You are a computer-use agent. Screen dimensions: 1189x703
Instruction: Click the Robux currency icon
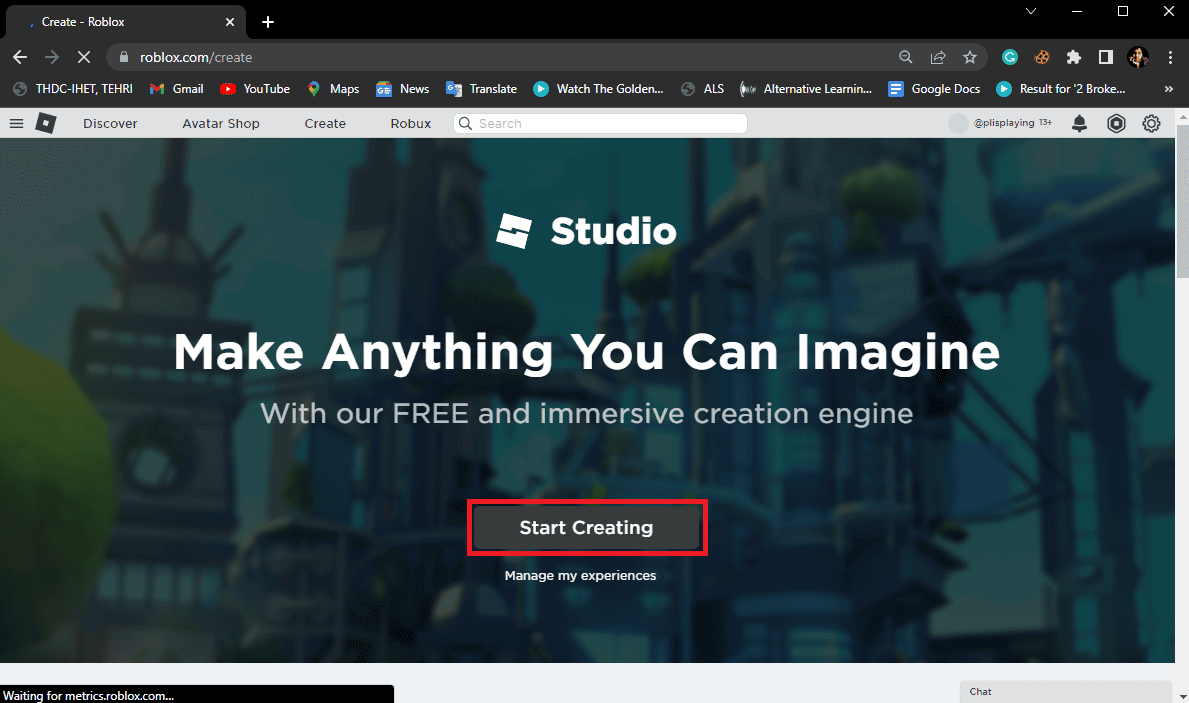click(1116, 123)
